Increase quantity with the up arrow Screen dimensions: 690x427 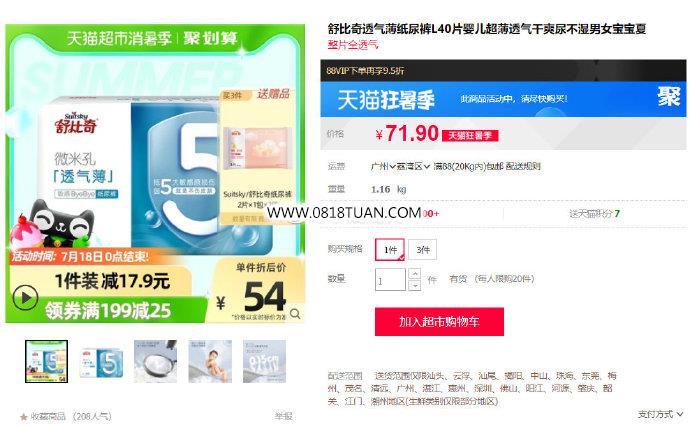[x=415, y=274]
